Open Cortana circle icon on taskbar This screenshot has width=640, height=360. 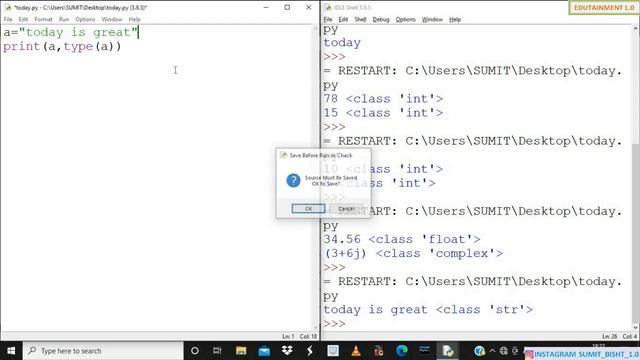click(195, 351)
